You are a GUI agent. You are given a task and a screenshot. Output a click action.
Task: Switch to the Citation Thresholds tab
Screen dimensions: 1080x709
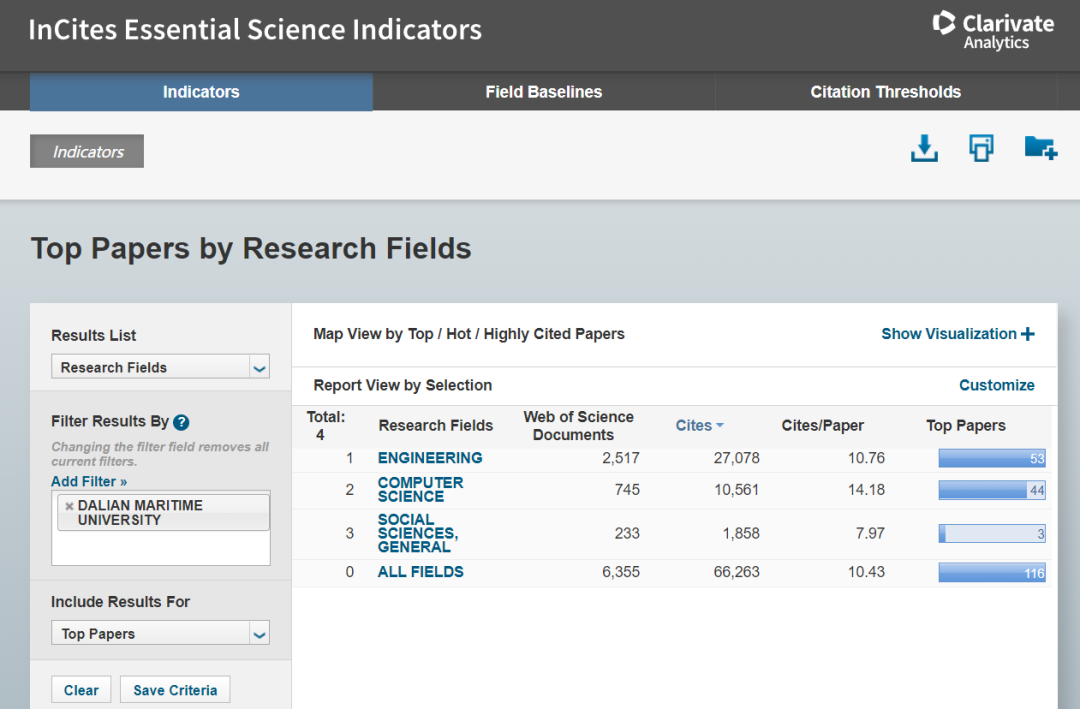tap(885, 92)
